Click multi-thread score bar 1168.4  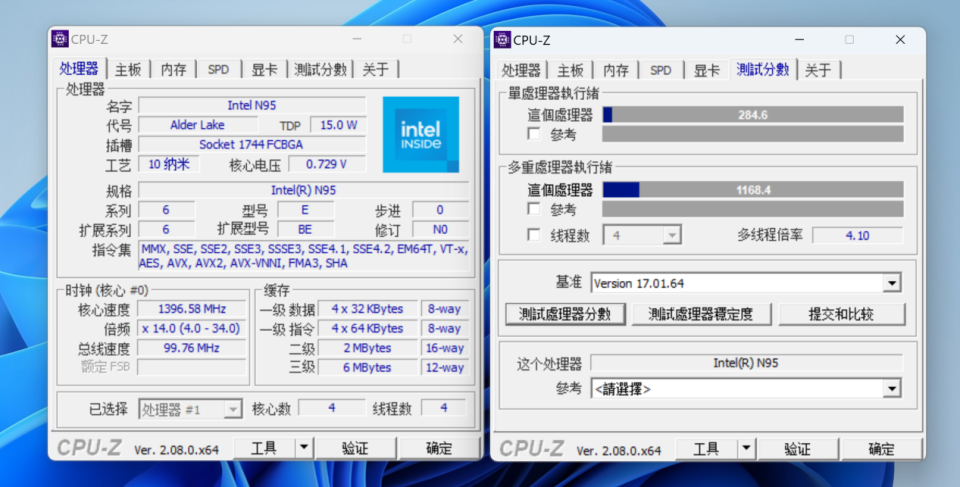point(753,190)
